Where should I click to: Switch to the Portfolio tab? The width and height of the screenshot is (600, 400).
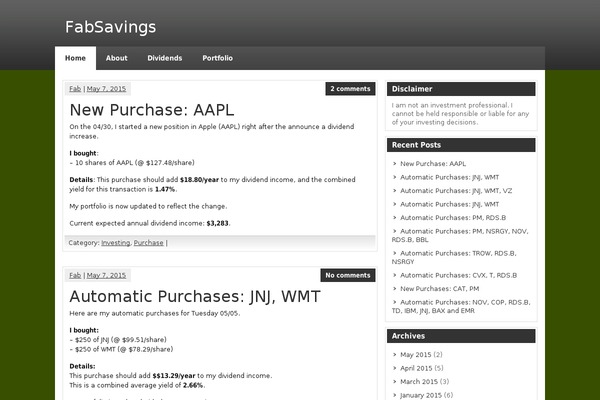(x=217, y=58)
